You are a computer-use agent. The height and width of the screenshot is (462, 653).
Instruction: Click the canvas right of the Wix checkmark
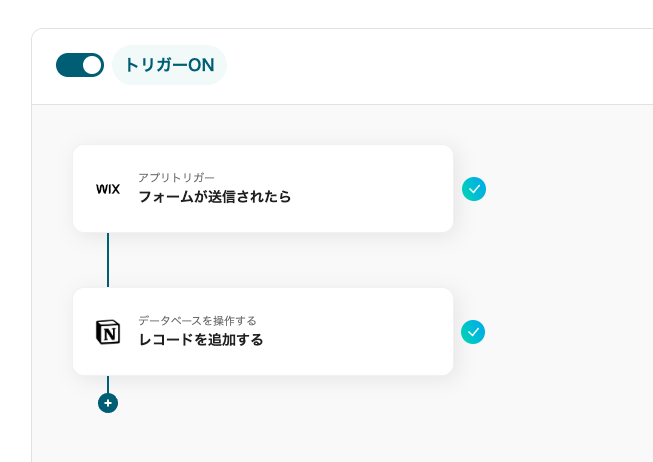coord(570,189)
